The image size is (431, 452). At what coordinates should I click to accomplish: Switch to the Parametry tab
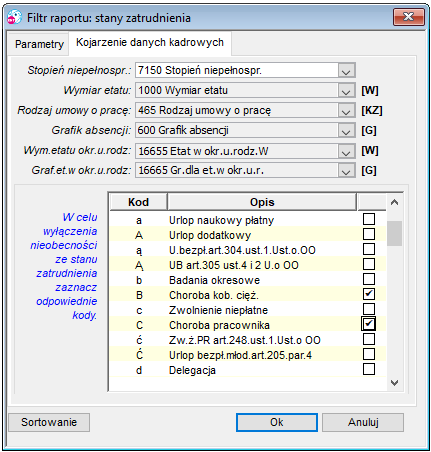pos(39,44)
